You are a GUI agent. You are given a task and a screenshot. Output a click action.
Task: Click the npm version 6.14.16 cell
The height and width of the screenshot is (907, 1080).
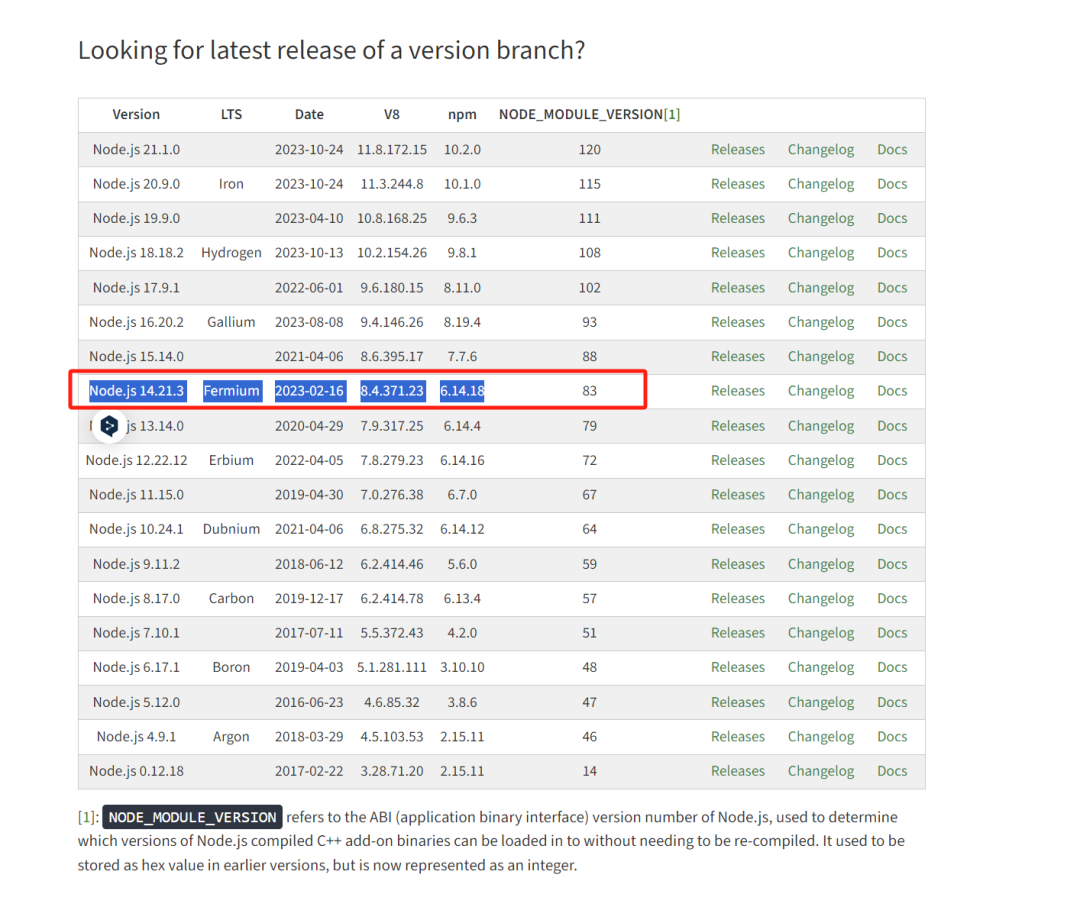click(x=462, y=461)
